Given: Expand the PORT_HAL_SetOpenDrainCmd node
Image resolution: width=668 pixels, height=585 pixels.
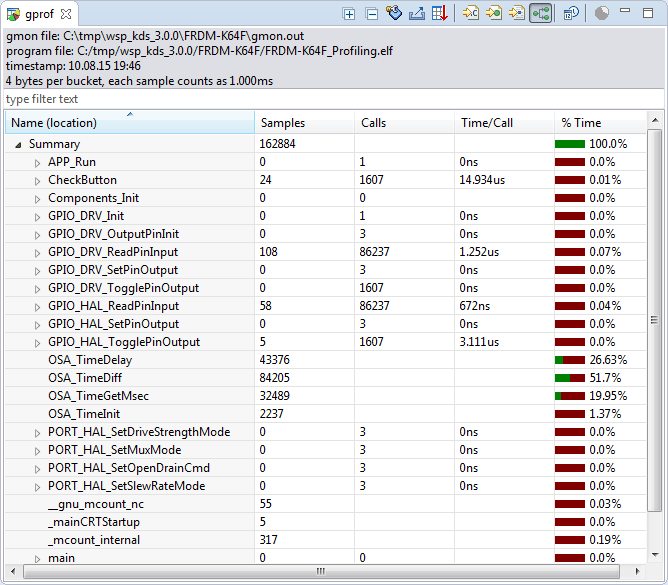Looking at the screenshot, I should 37,469.
